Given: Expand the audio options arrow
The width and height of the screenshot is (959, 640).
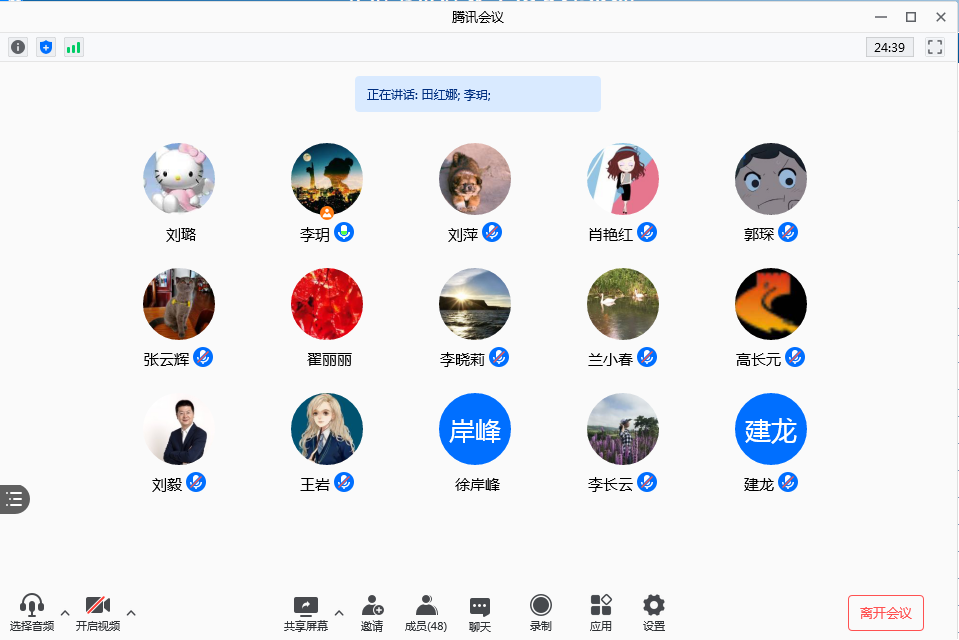Looking at the screenshot, I should (x=65, y=612).
